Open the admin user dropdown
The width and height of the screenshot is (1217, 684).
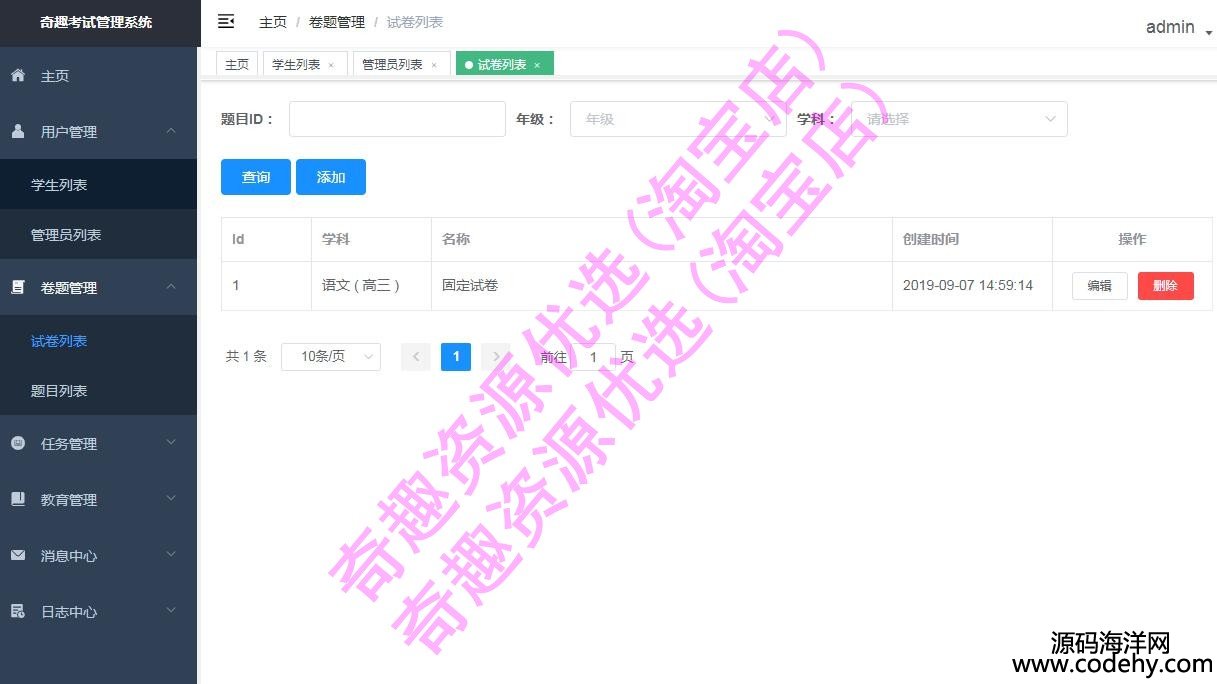(x=1179, y=27)
